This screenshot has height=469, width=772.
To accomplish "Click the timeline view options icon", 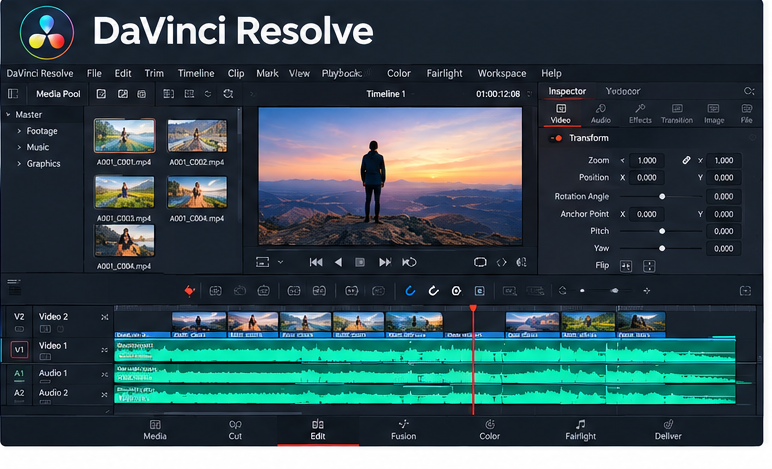I will (14, 287).
